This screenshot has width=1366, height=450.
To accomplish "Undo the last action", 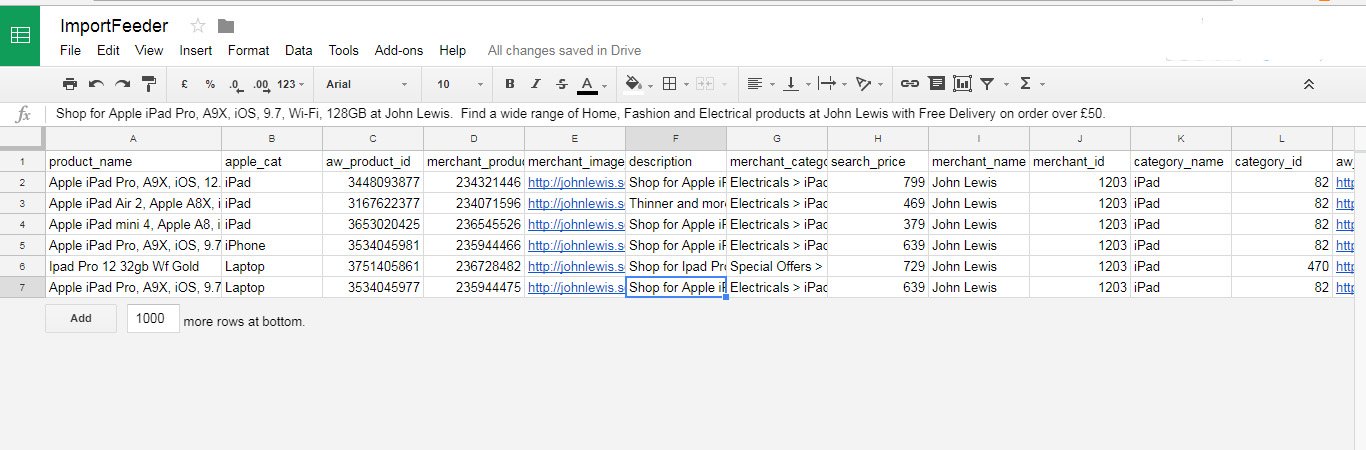I will click(x=96, y=84).
